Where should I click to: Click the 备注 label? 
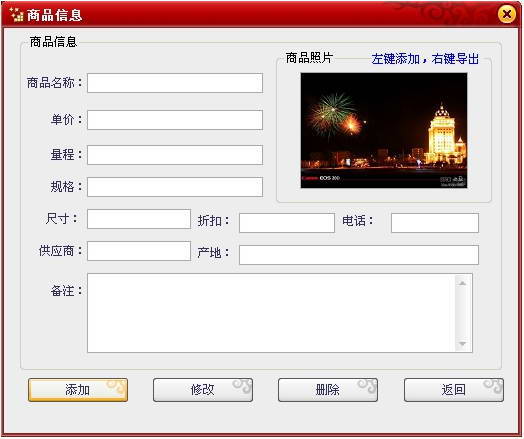point(67,291)
